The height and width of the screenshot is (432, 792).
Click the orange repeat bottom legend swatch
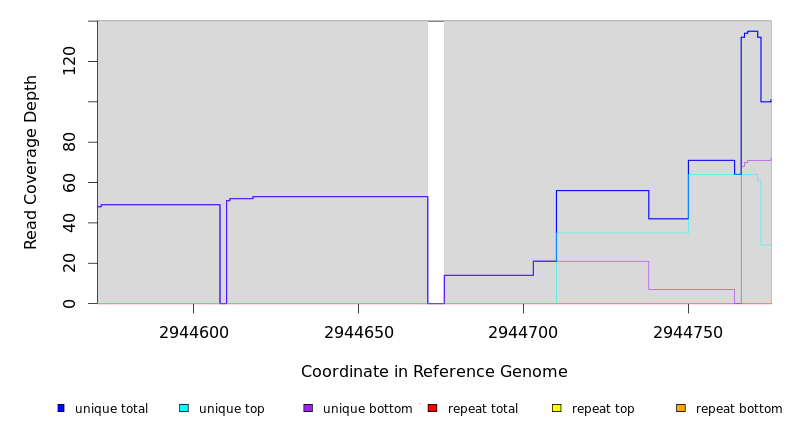pyautogui.click(x=681, y=408)
